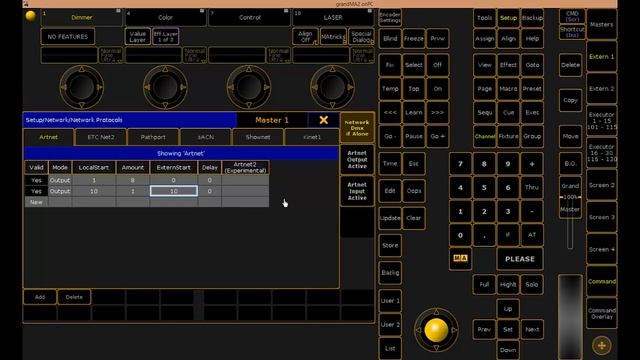Click the Backup key
Viewport: 640px width, 360px height.
click(x=532, y=18)
